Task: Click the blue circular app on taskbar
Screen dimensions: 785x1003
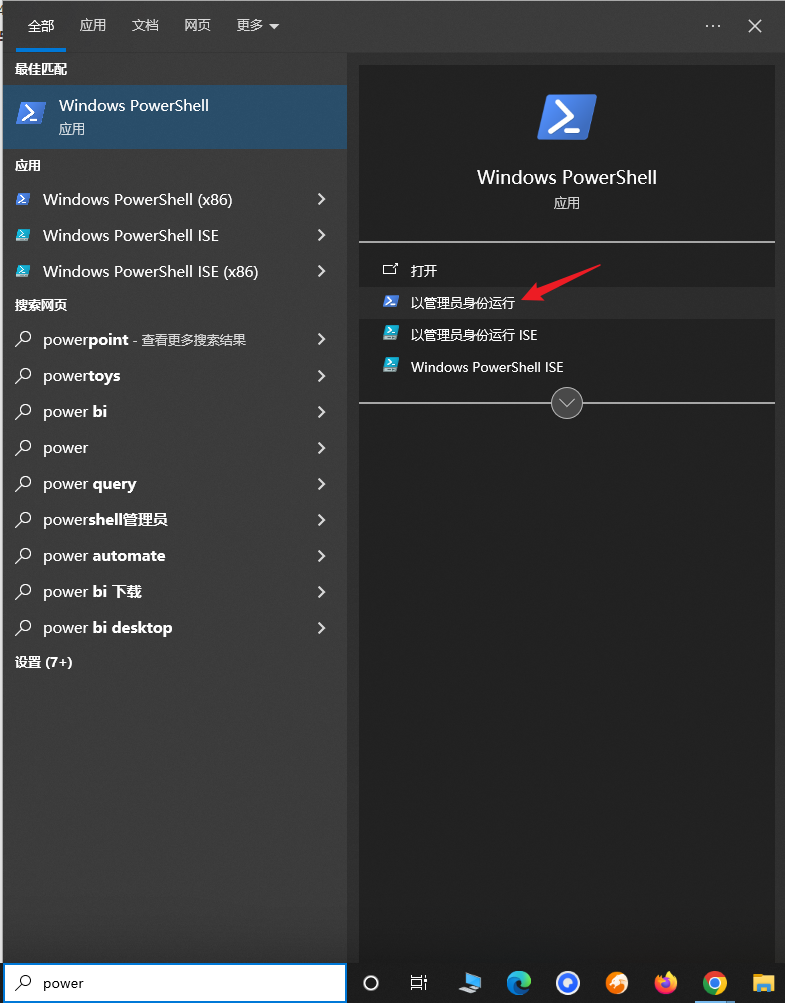Action: tap(567, 983)
